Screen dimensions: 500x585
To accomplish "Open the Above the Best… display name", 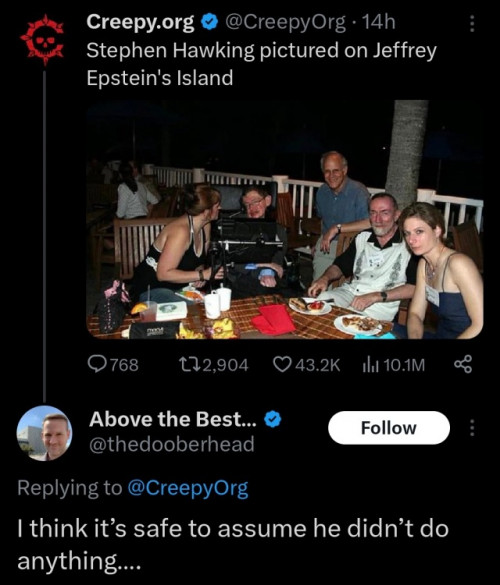I will click(x=173, y=419).
